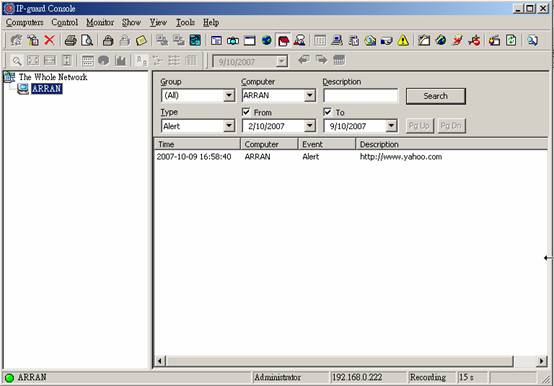Click the Pg Up button
Image resolution: width=554 pixels, height=386 pixels.
(x=419, y=126)
